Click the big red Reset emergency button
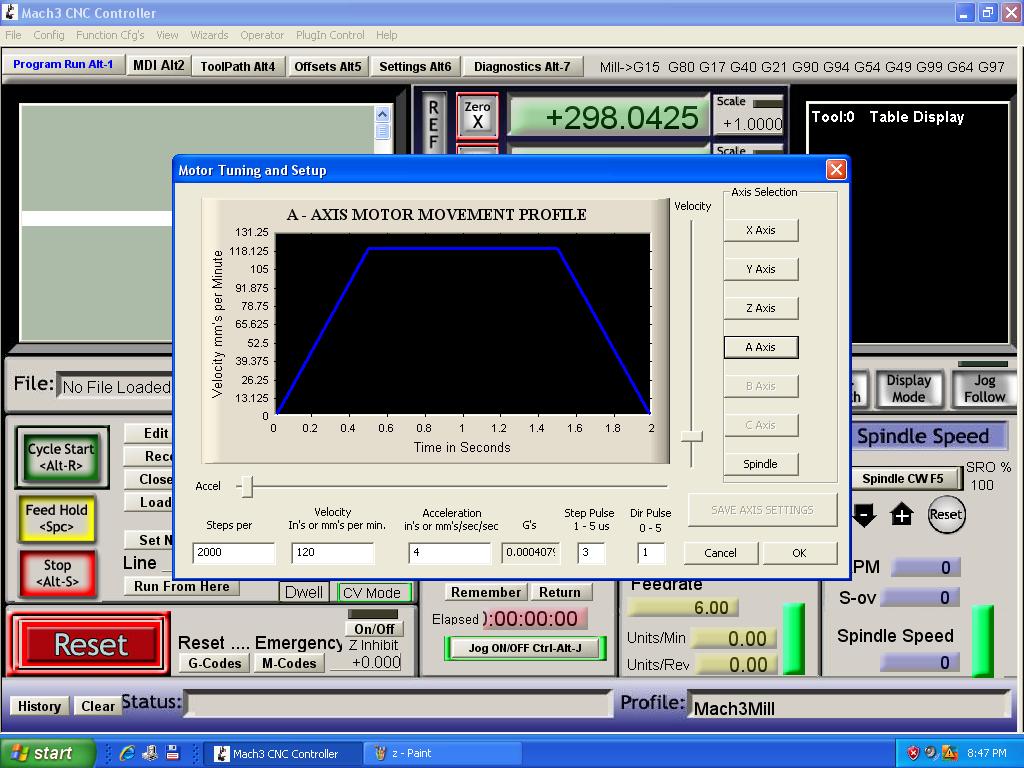 coord(89,645)
